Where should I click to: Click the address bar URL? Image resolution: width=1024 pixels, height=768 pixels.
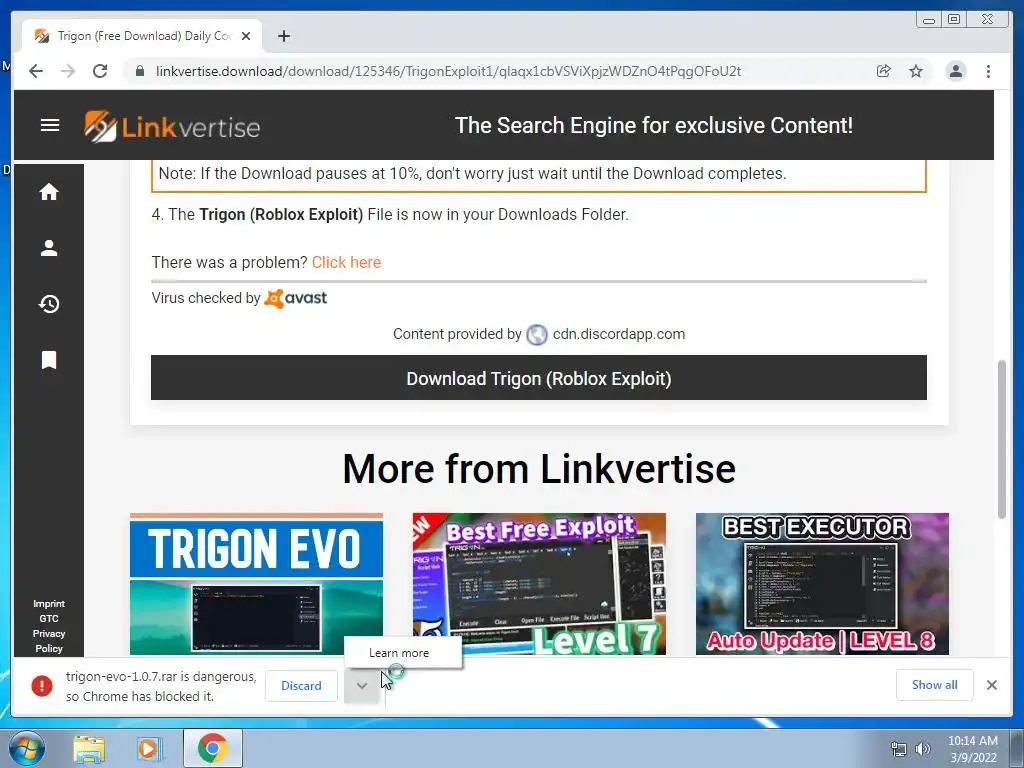[448, 71]
